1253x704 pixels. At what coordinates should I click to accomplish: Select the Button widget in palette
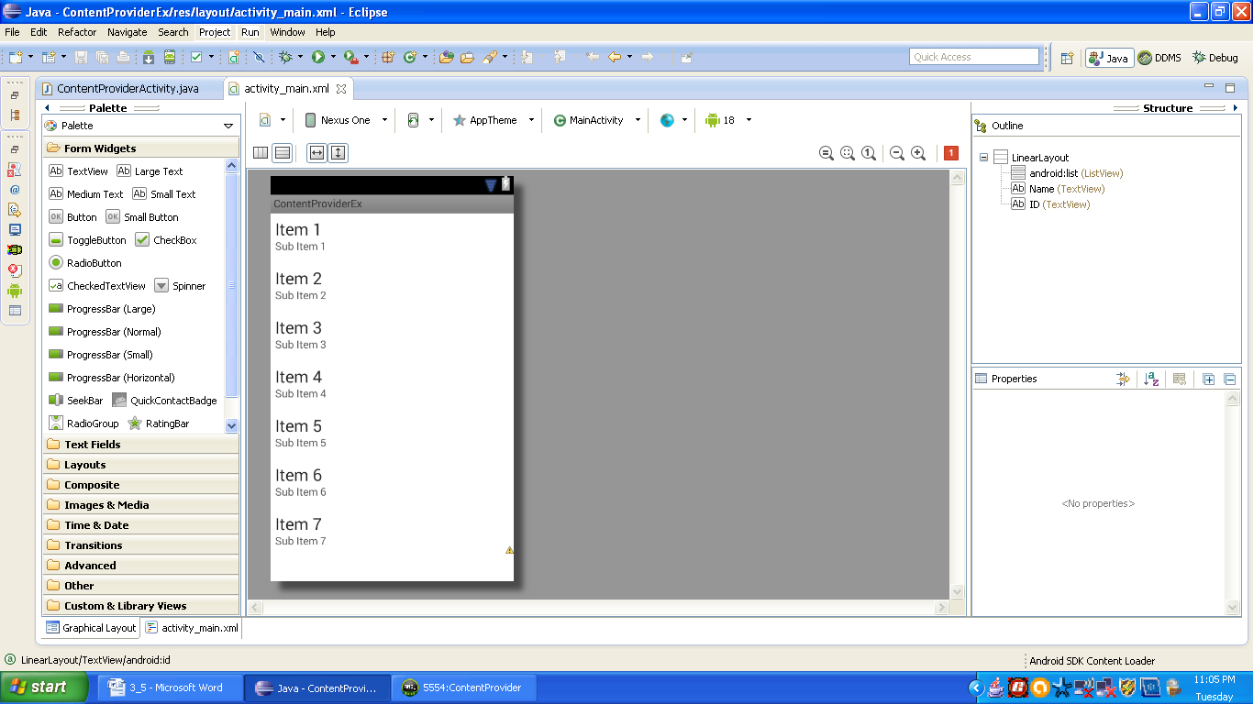tap(73, 217)
